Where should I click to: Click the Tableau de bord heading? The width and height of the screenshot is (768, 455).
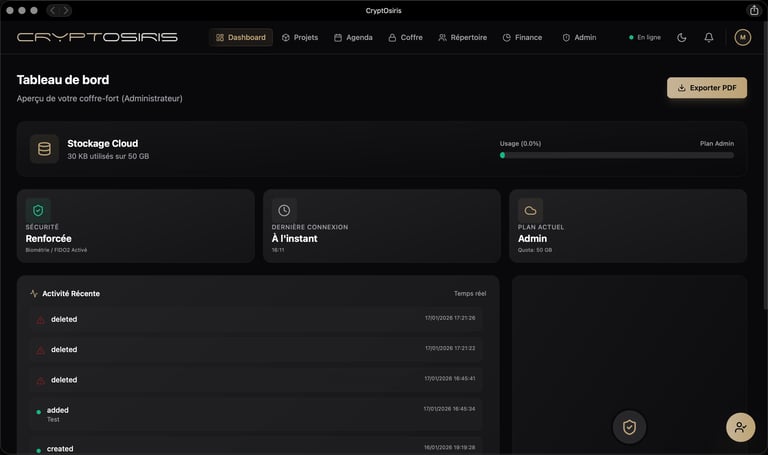[63, 80]
